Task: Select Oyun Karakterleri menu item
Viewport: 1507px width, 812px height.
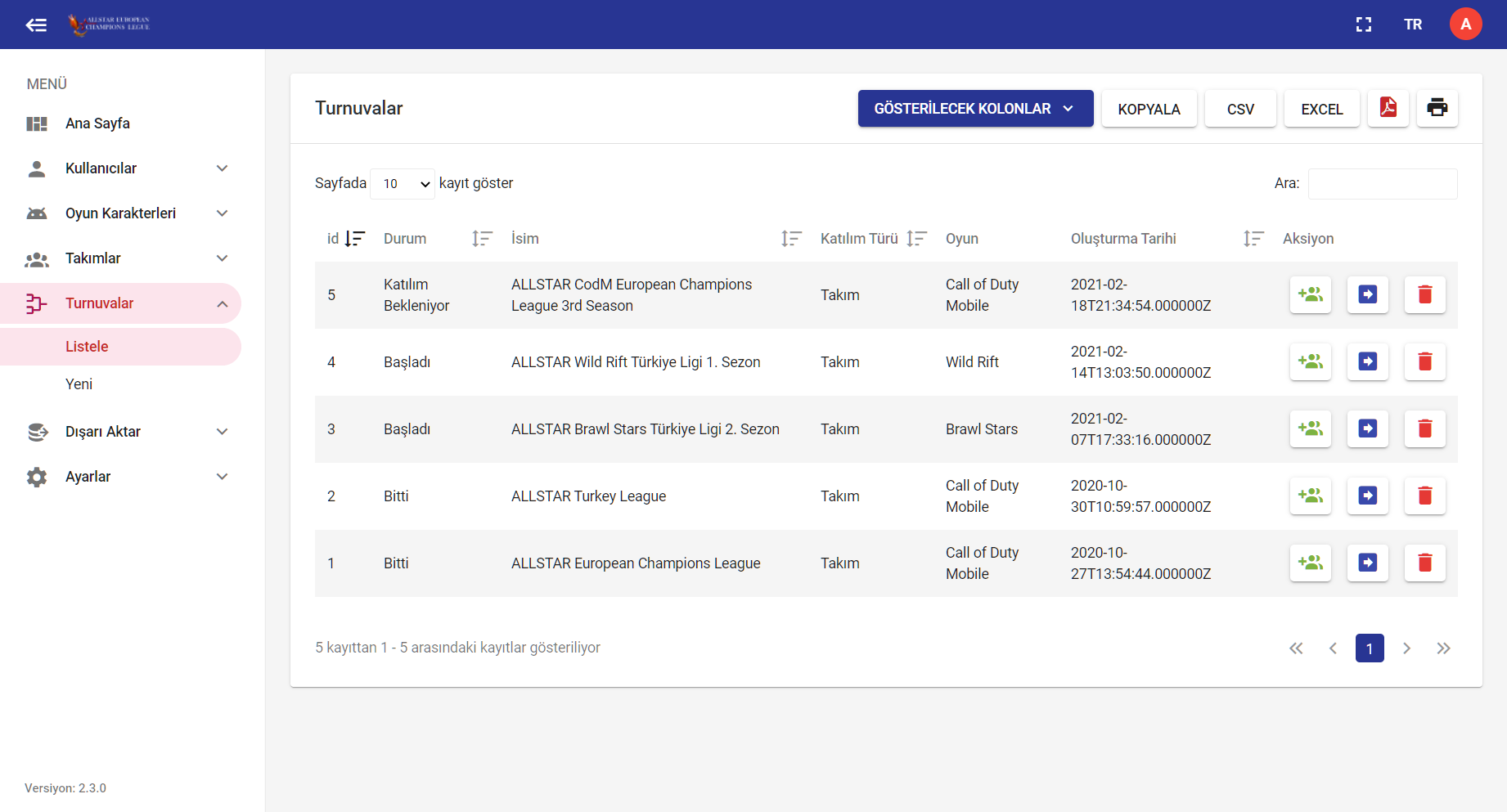Action: pyautogui.click(x=120, y=213)
